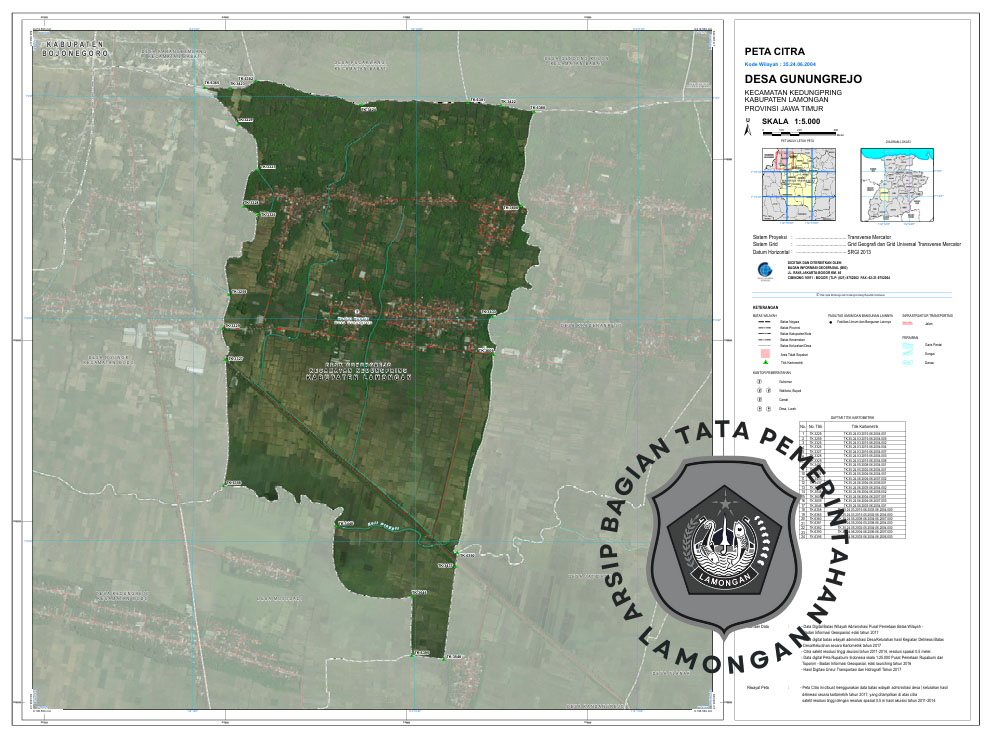Select the Danau legend symbol

(x=909, y=361)
